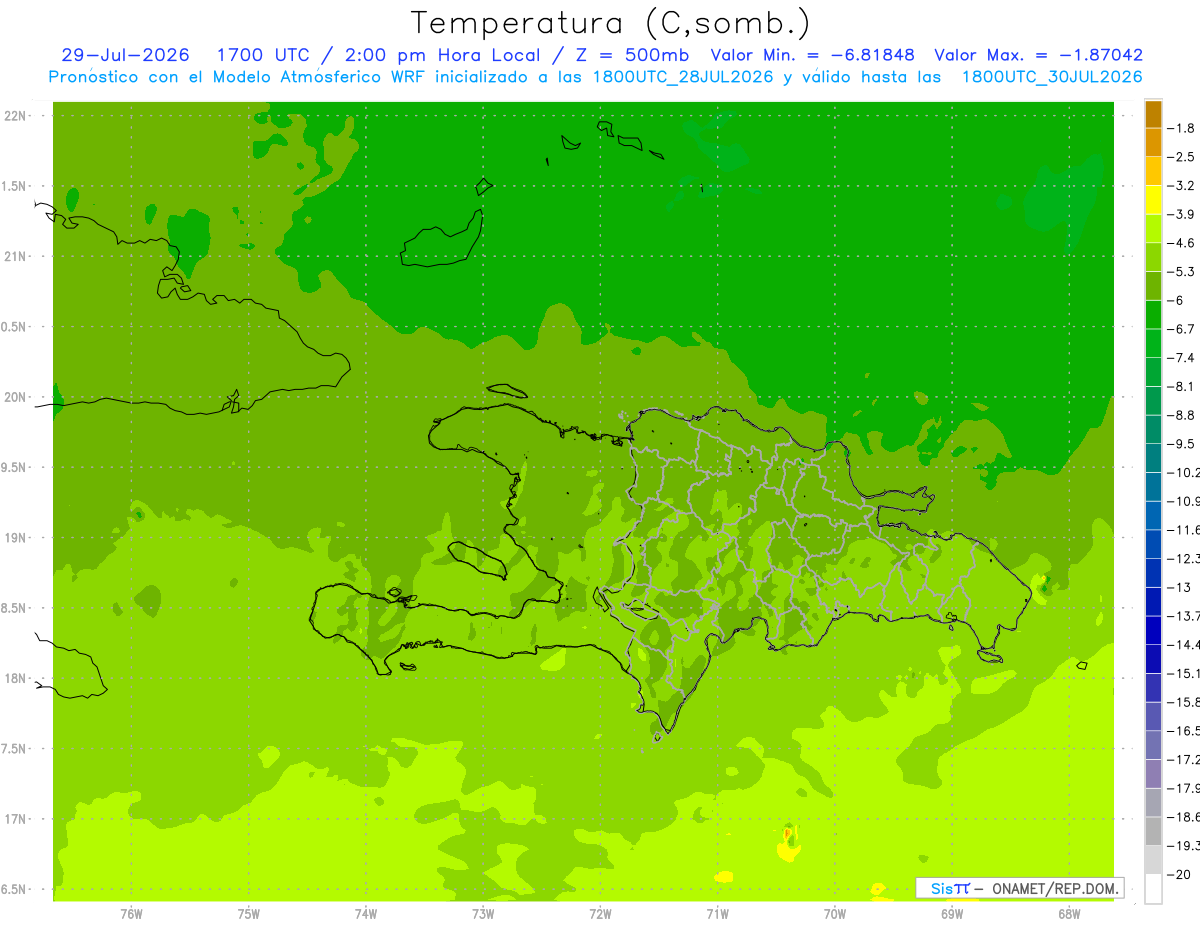Click legend color between -3.2 and -3.9

click(x=1153, y=200)
